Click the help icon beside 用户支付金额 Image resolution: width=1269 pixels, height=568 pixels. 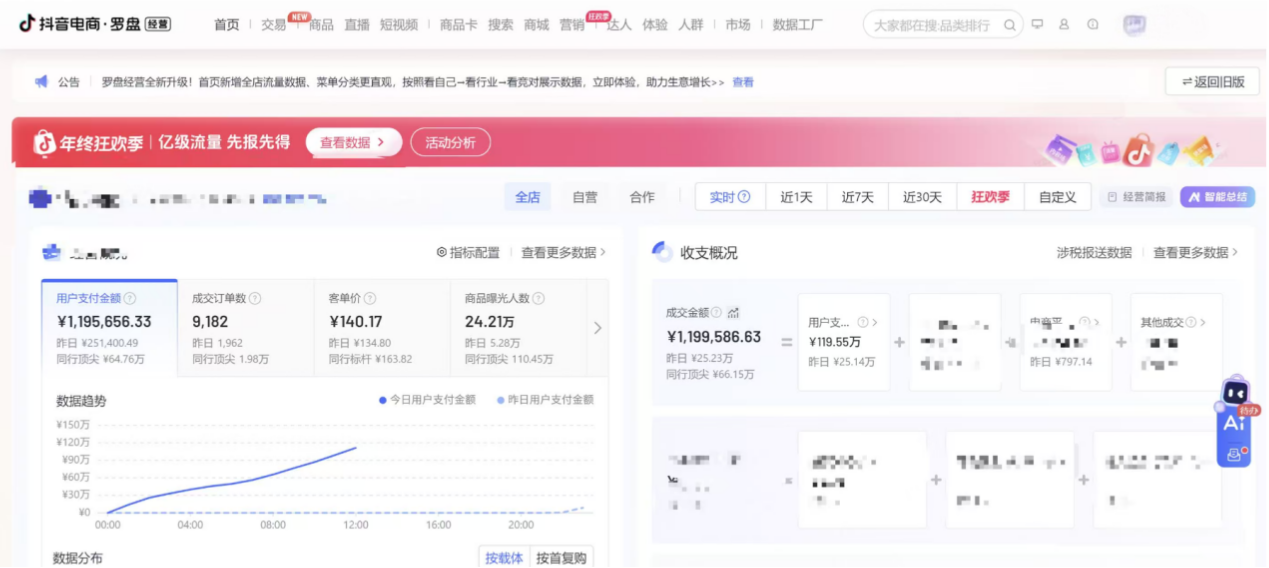click(x=130, y=298)
